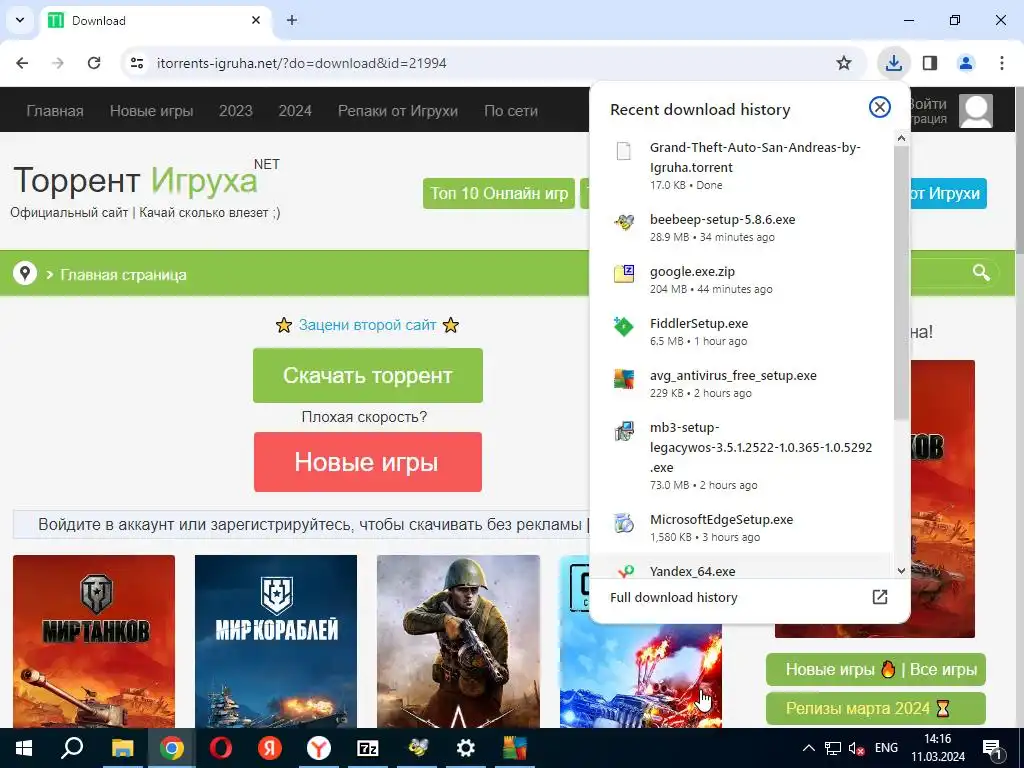Viewport: 1024px width, 768px height.
Task: Open Yandex Browser Y taskbar icon
Action: pyautogui.click(x=319, y=748)
